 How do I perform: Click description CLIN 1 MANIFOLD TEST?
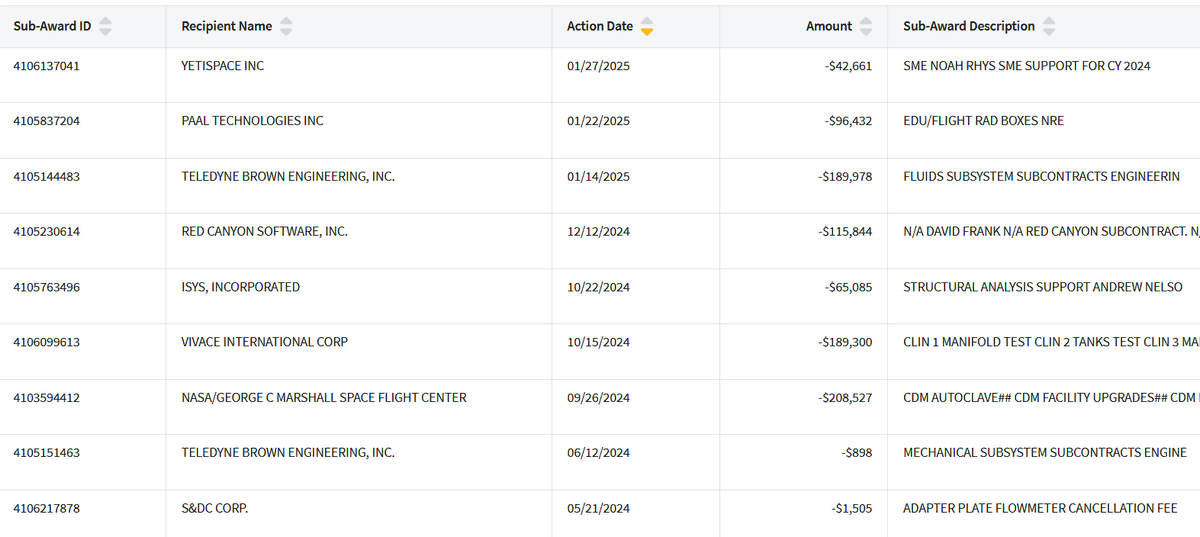click(1051, 342)
